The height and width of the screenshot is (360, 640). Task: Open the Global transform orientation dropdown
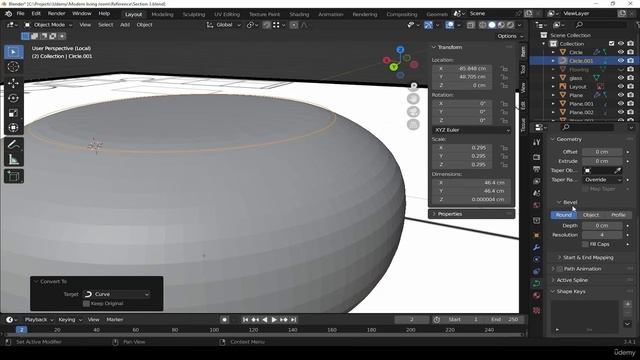[223, 25]
